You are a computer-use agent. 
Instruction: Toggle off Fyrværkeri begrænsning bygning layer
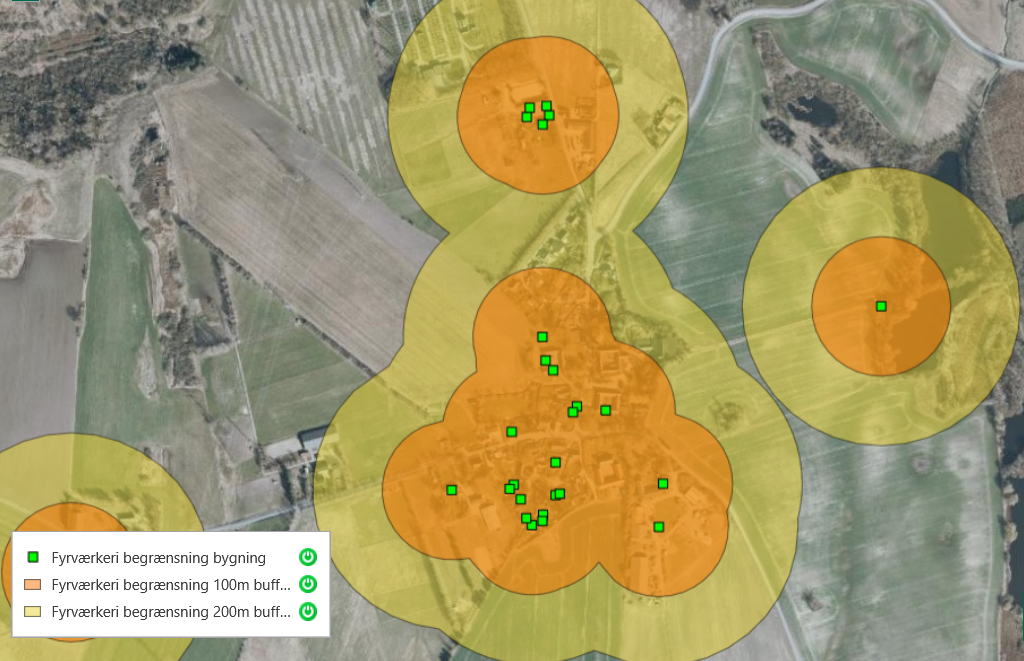click(308, 557)
